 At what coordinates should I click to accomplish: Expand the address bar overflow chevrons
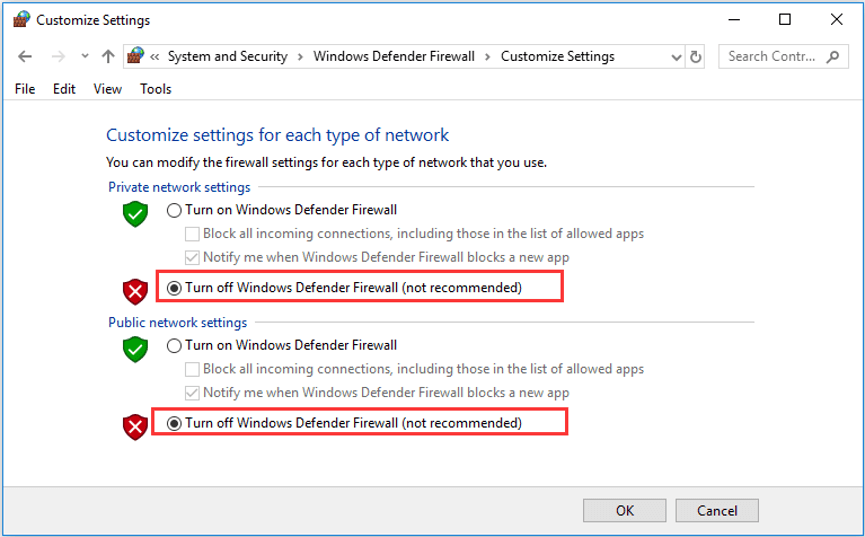[155, 57]
